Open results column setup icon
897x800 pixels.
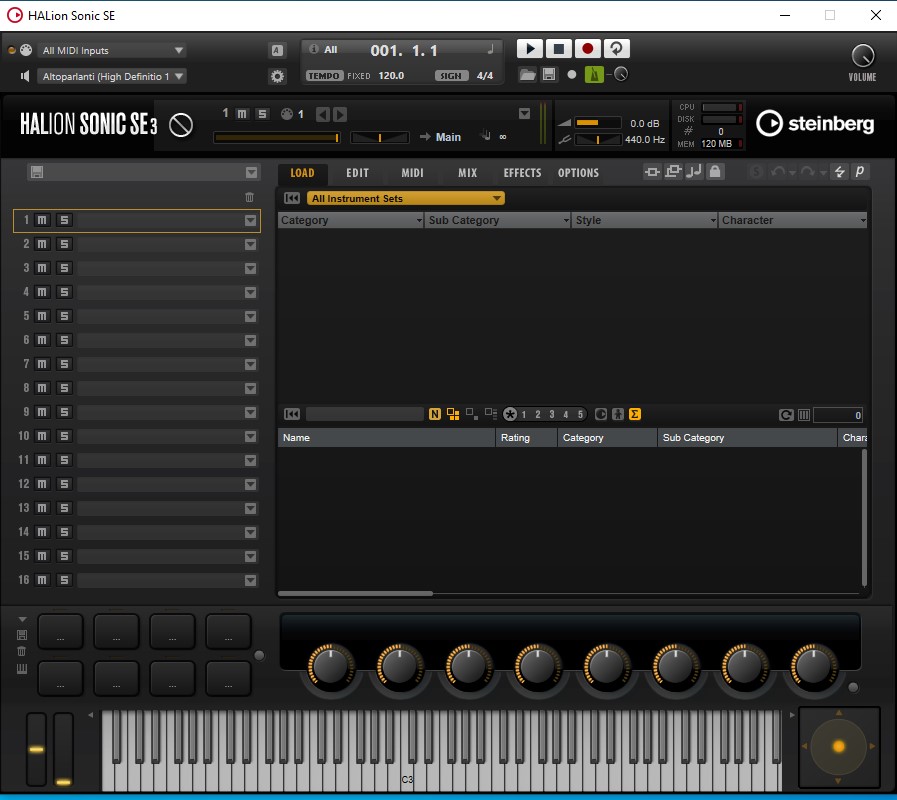pos(804,415)
